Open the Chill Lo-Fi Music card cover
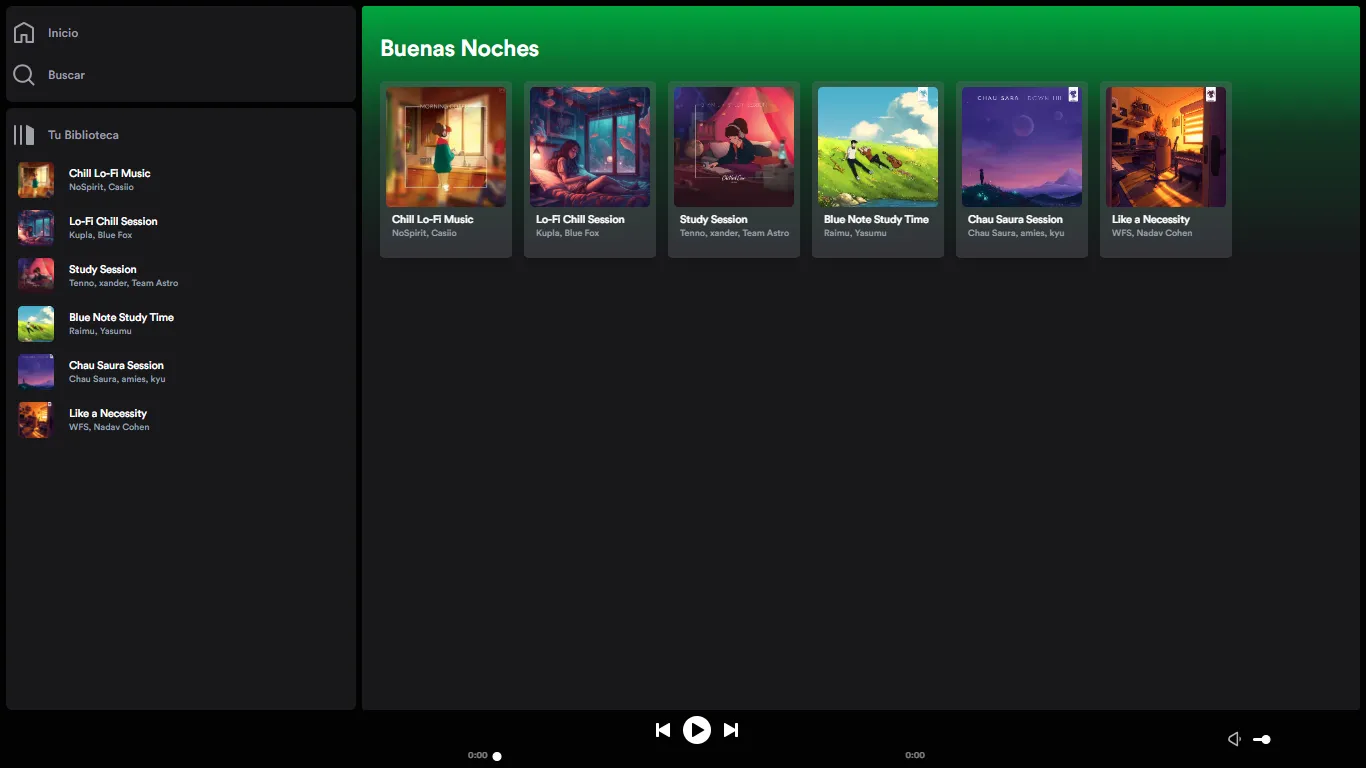The height and width of the screenshot is (768, 1366). coord(446,147)
